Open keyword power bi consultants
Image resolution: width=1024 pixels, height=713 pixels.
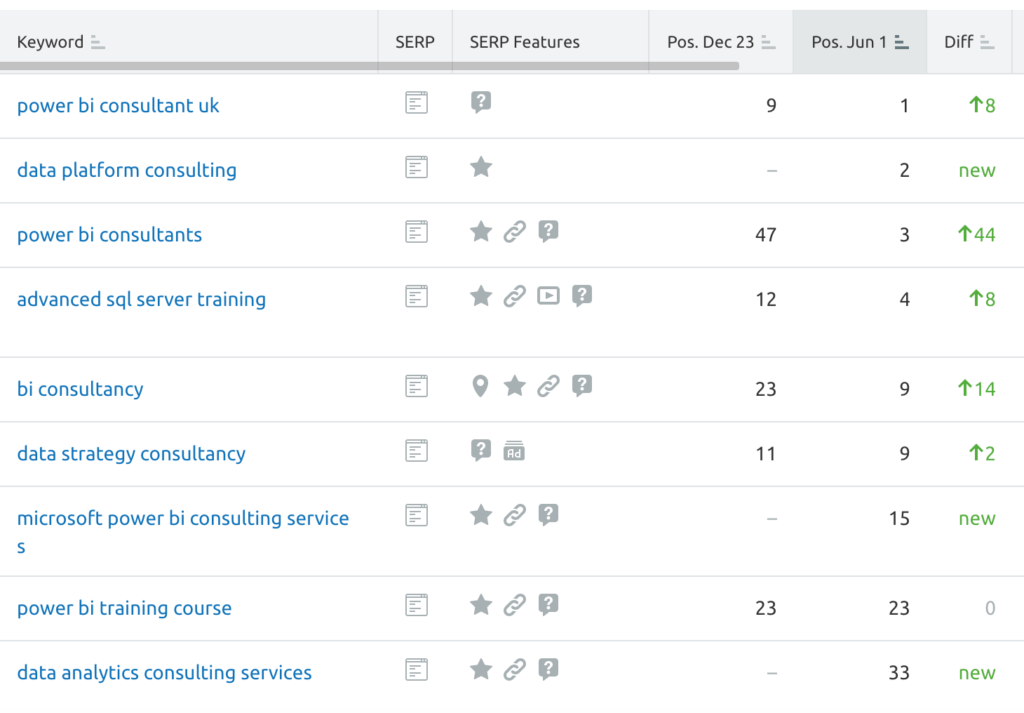click(110, 234)
